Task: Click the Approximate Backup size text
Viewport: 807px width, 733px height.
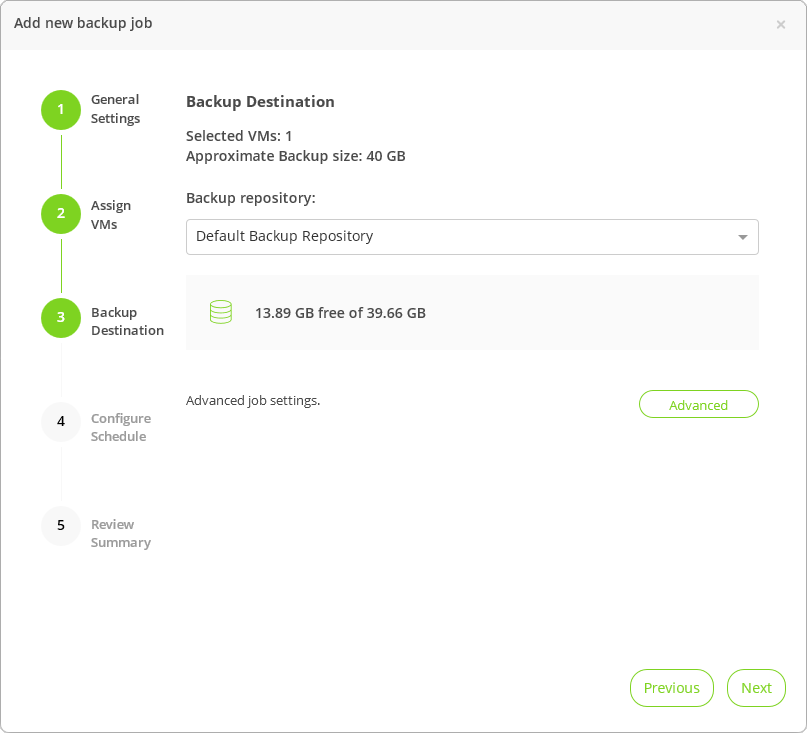Action: click(x=295, y=156)
